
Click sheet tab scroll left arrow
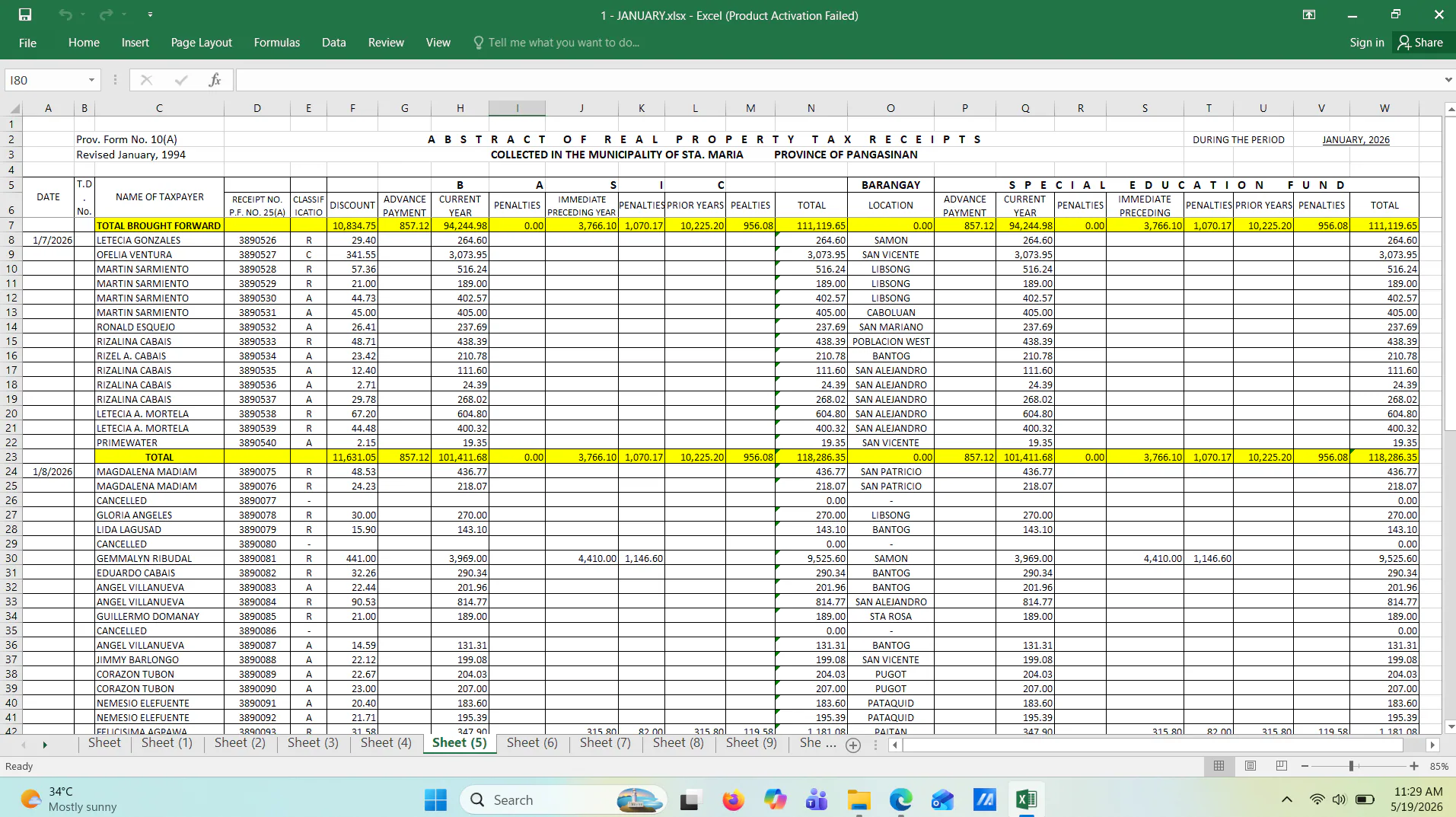[x=24, y=745]
